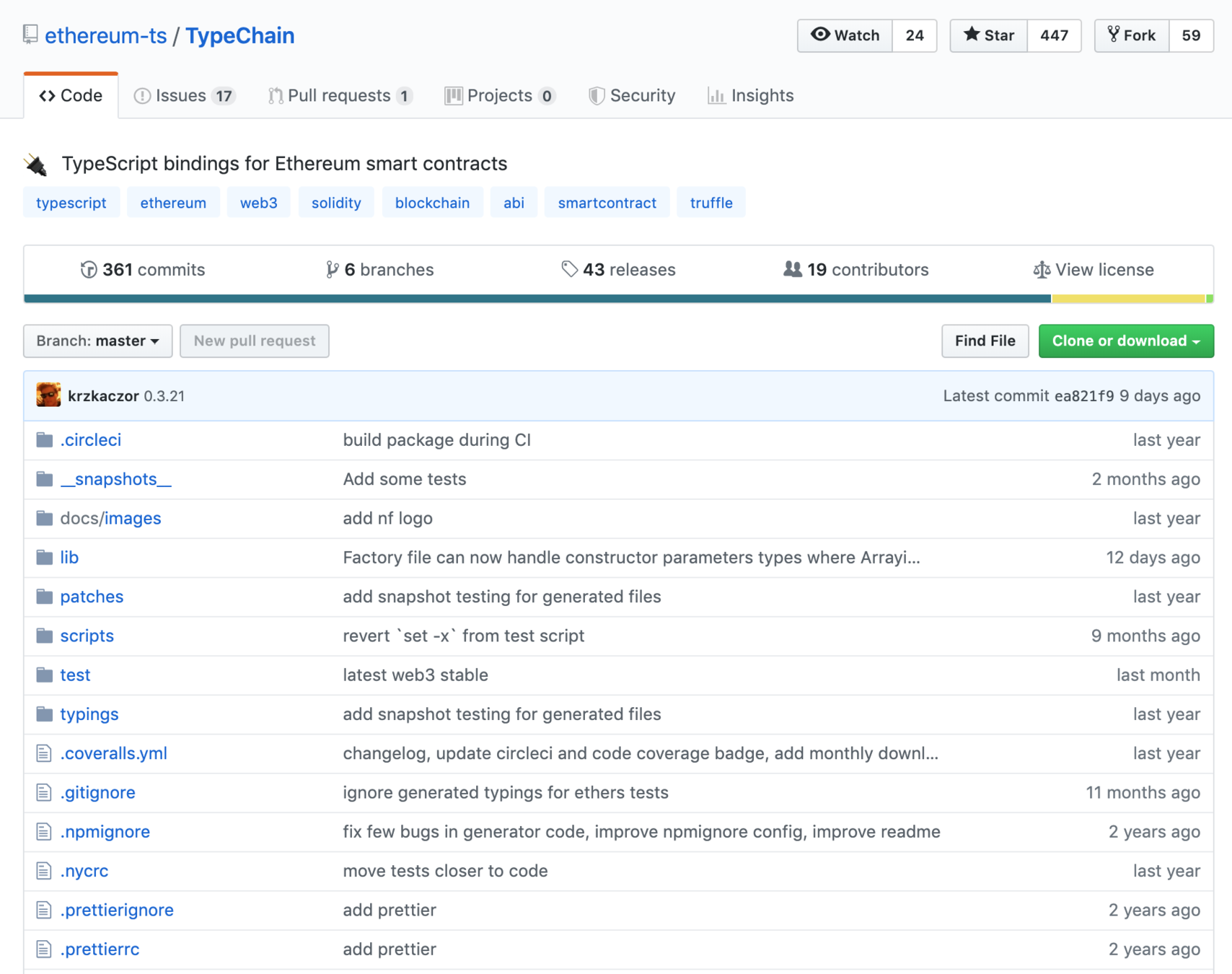Click the language breakdown color bar
The image size is (1232, 974).
point(619,299)
